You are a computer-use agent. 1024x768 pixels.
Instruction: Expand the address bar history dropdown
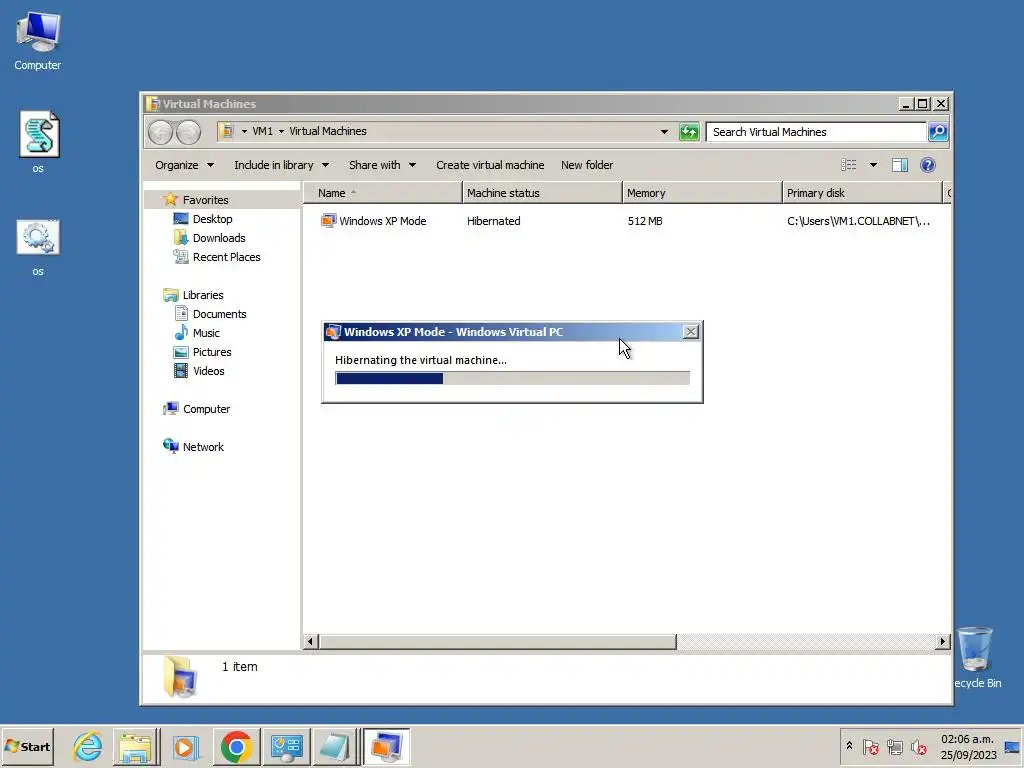coord(664,132)
